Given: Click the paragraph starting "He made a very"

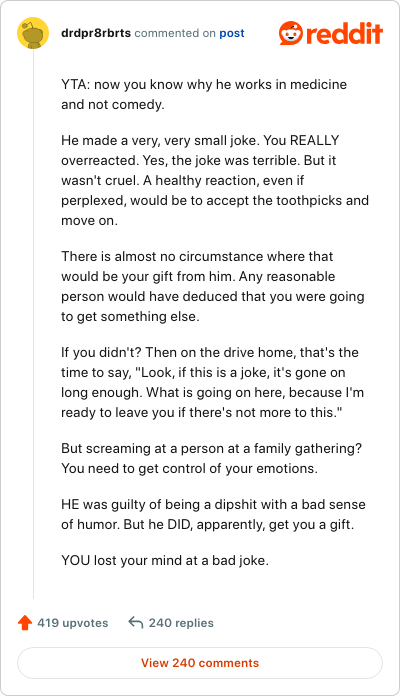Looking at the screenshot, I should [215, 180].
